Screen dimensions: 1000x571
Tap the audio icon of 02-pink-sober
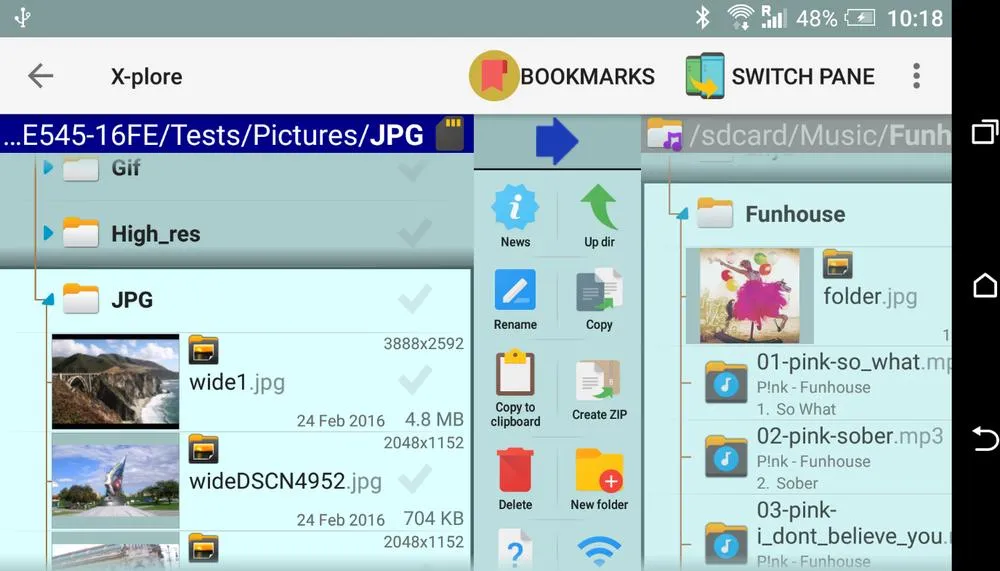pyautogui.click(x=726, y=457)
